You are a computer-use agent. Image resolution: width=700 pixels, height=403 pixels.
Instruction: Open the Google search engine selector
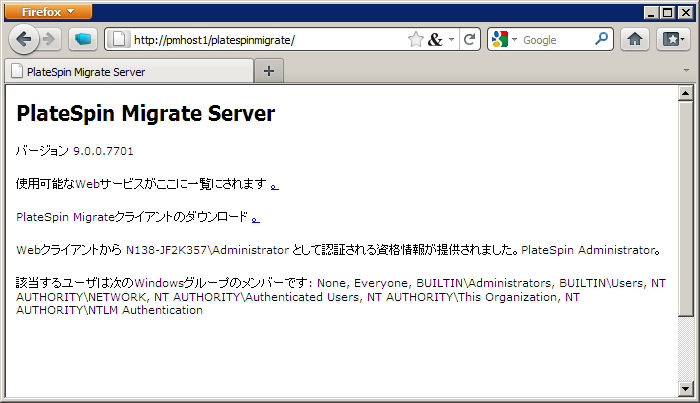click(x=504, y=40)
